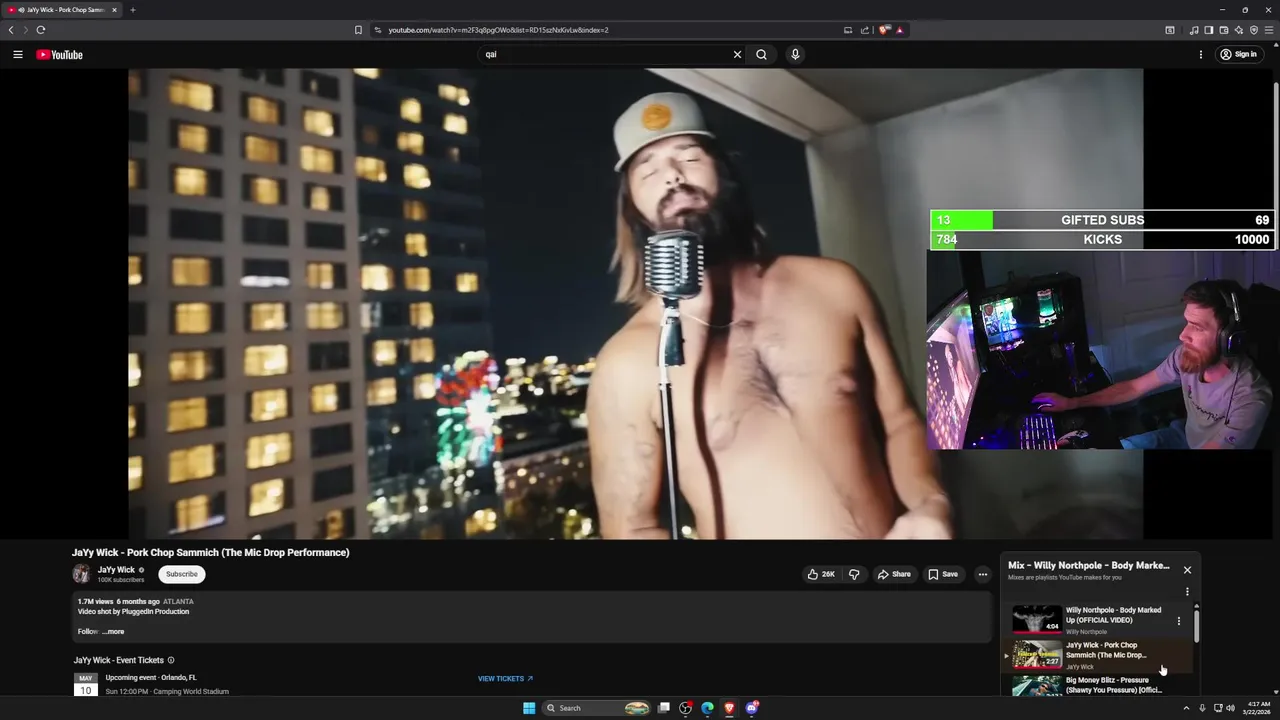Screen dimensions: 1280x720
Task: Go to YouTube home via logo
Action: click(x=60, y=55)
